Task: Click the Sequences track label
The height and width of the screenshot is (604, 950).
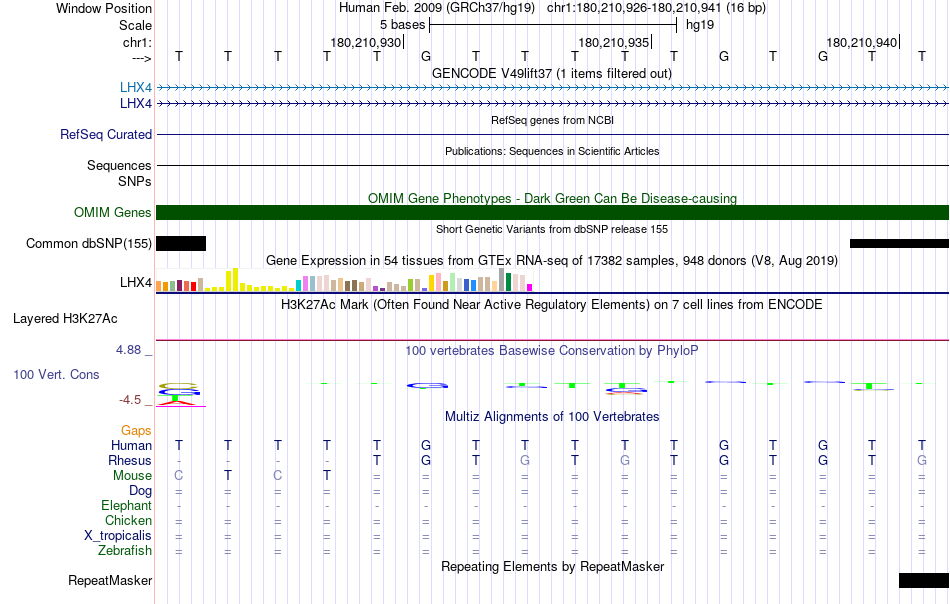Action: point(119,165)
